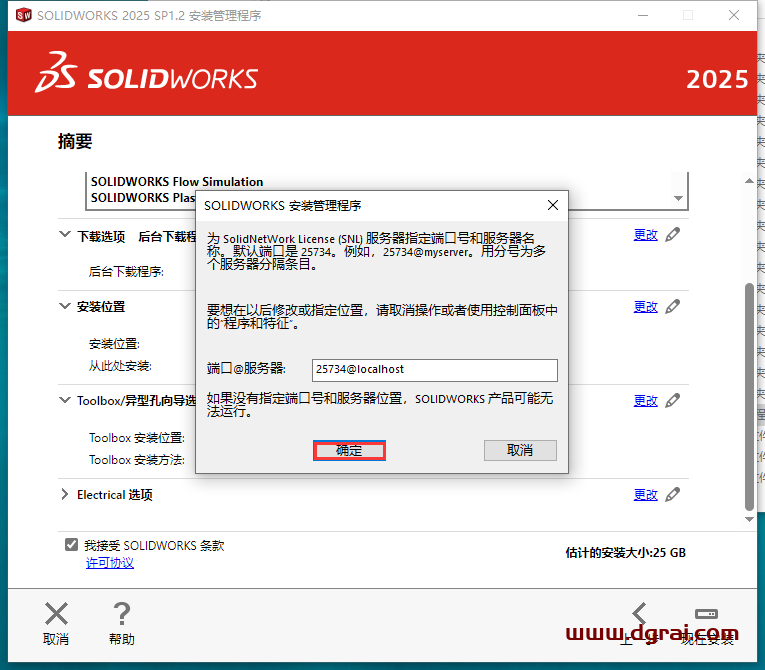This screenshot has width=765, height=670.
Task: Click the pencil icon for 下载选项
Action: point(673,235)
